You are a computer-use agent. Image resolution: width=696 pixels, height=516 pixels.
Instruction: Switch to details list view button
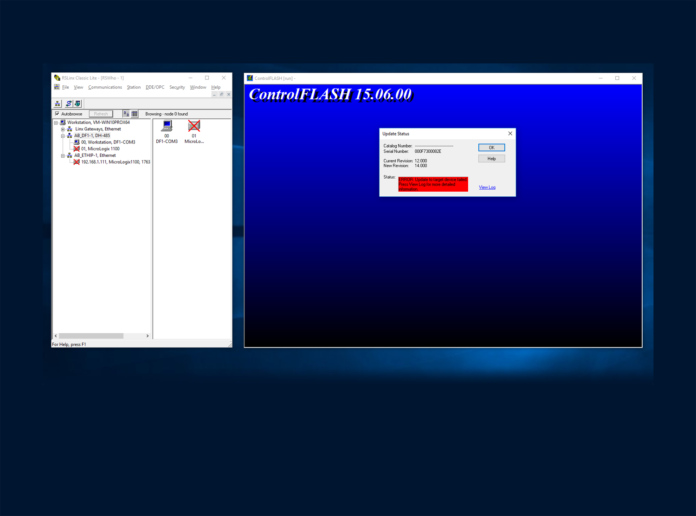click(x=134, y=114)
